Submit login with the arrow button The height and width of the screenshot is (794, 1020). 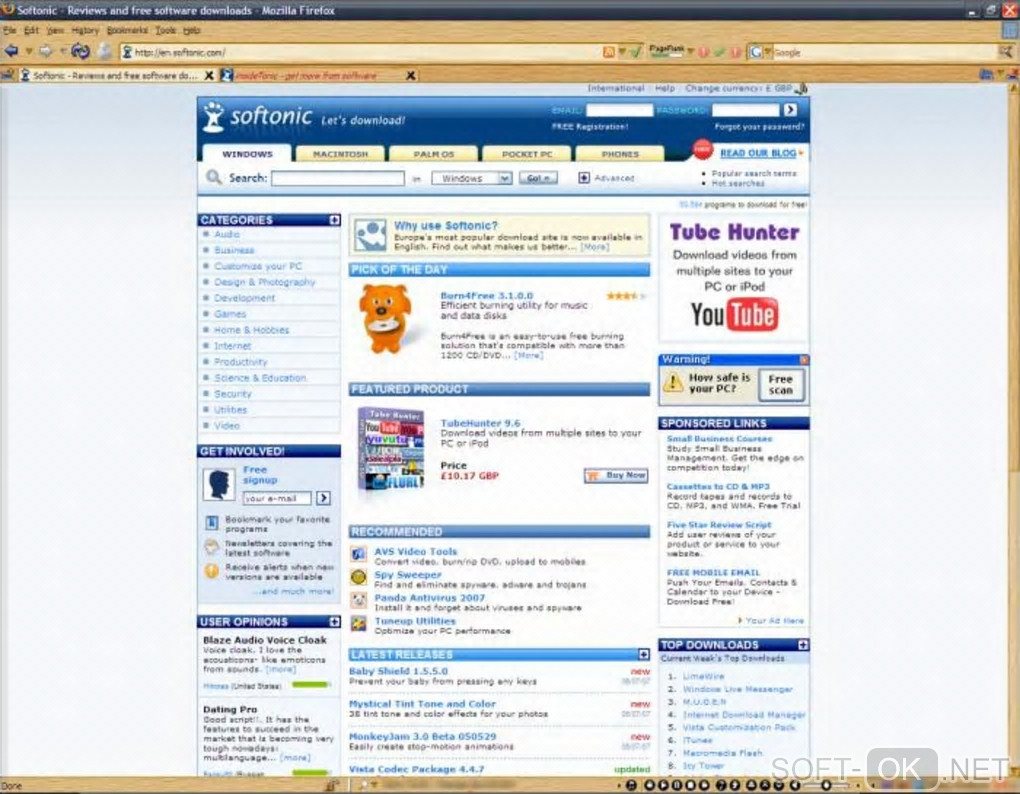click(x=790, y=110)
